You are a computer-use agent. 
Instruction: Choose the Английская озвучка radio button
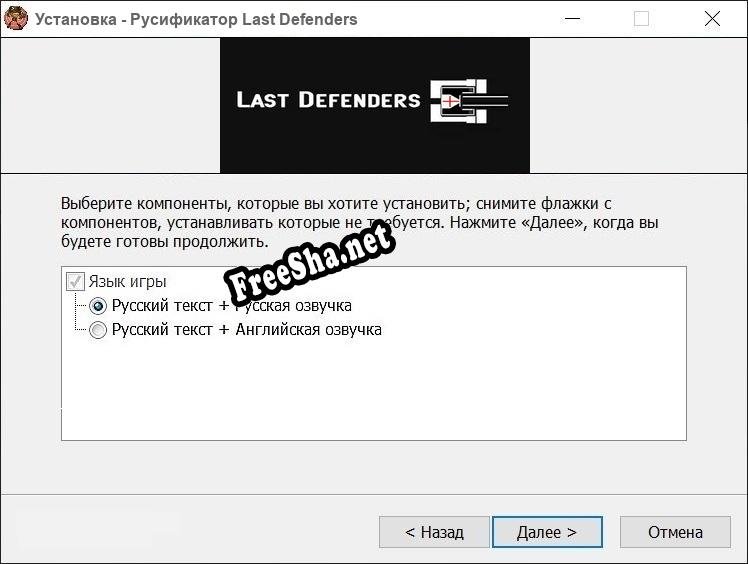pos(98,330)
